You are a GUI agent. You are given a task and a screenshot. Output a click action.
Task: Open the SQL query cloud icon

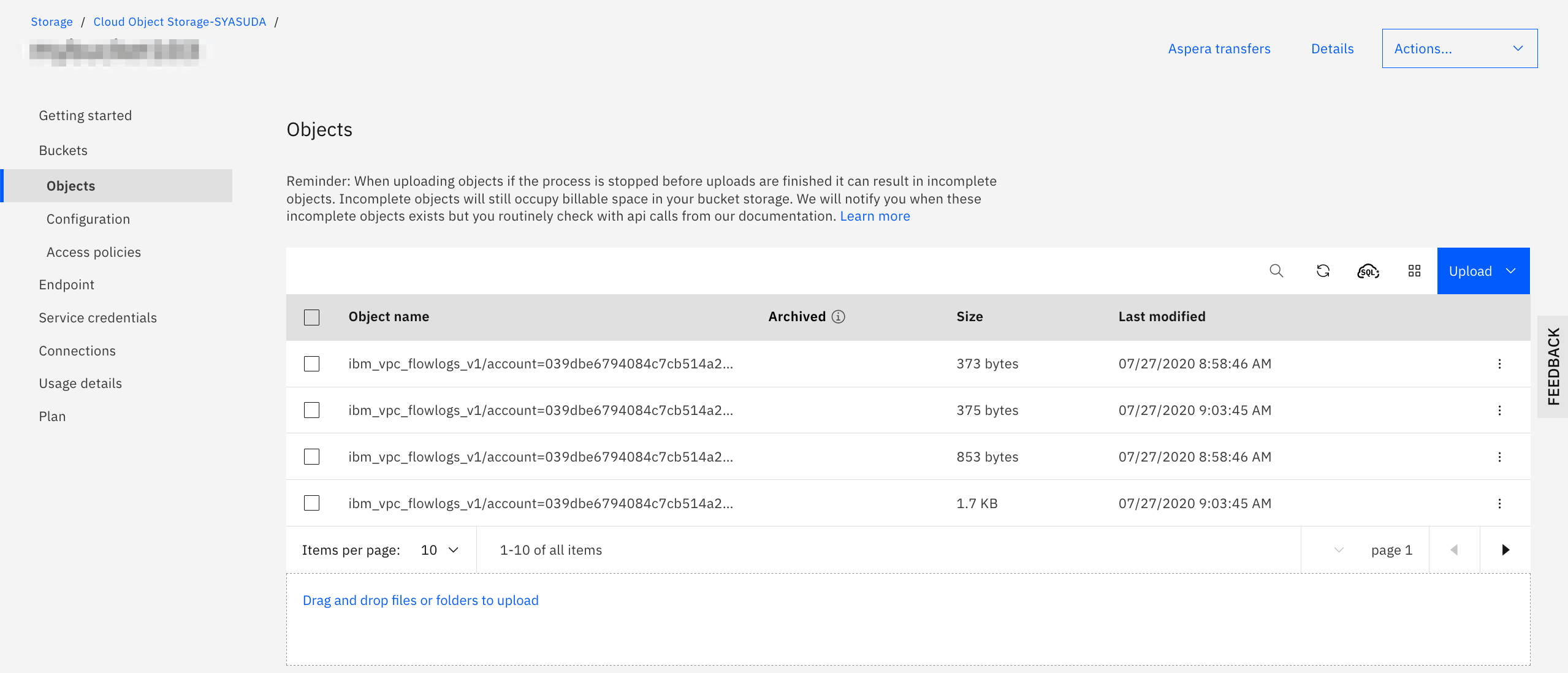[x=1368, y=271]
